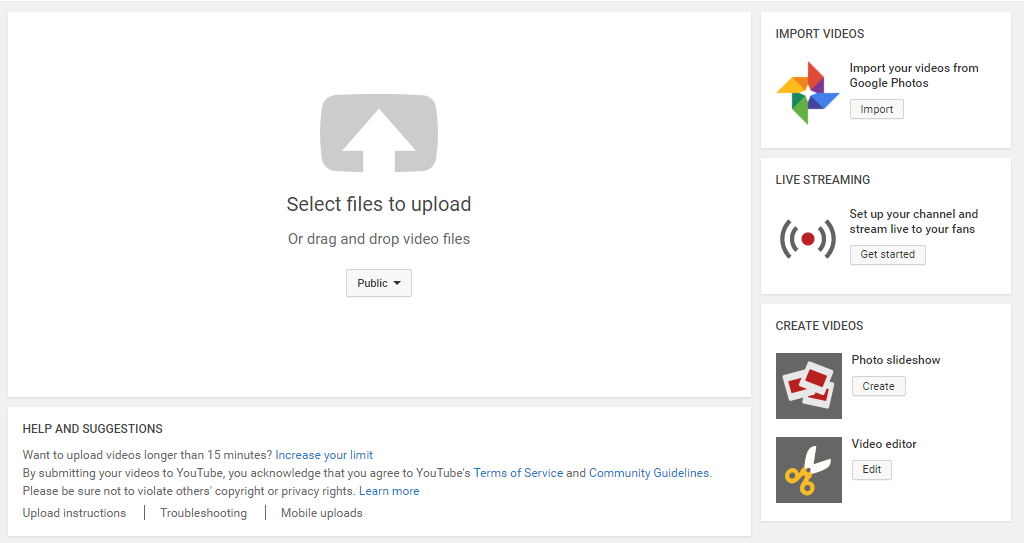
Task: Click the HELP AND SUGGESTIONS heading
Action: tap(93, 429)
